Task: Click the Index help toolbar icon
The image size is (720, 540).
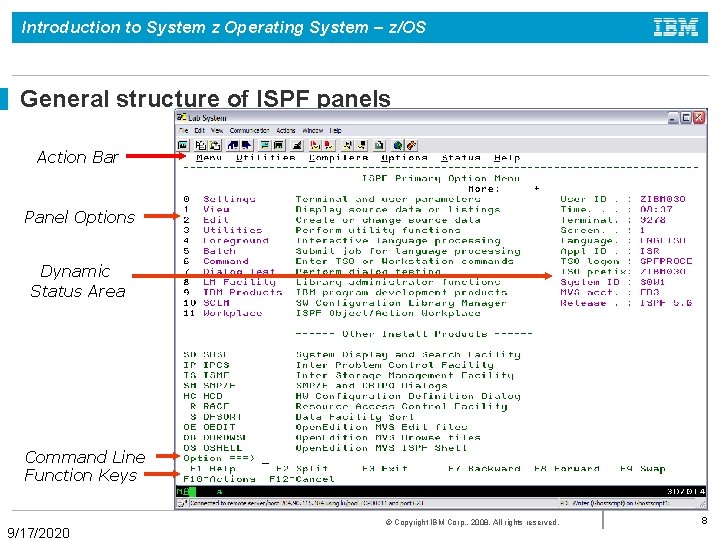Action: pyautogui.click(x=411, y=146)
